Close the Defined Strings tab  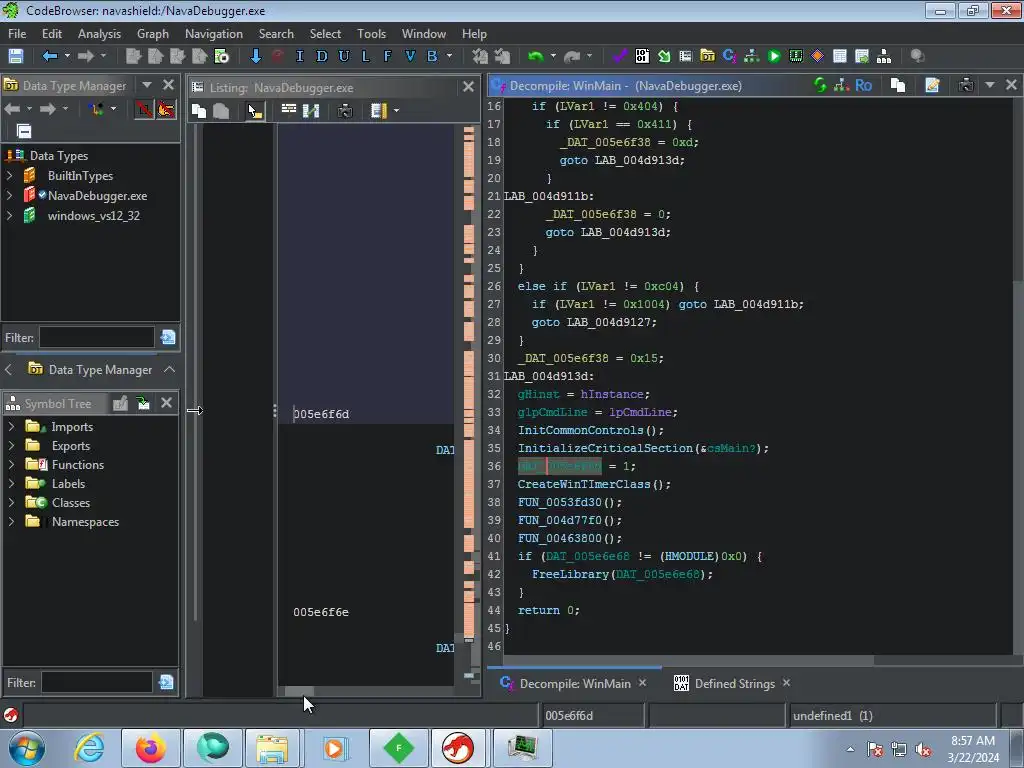click(786, 682)
